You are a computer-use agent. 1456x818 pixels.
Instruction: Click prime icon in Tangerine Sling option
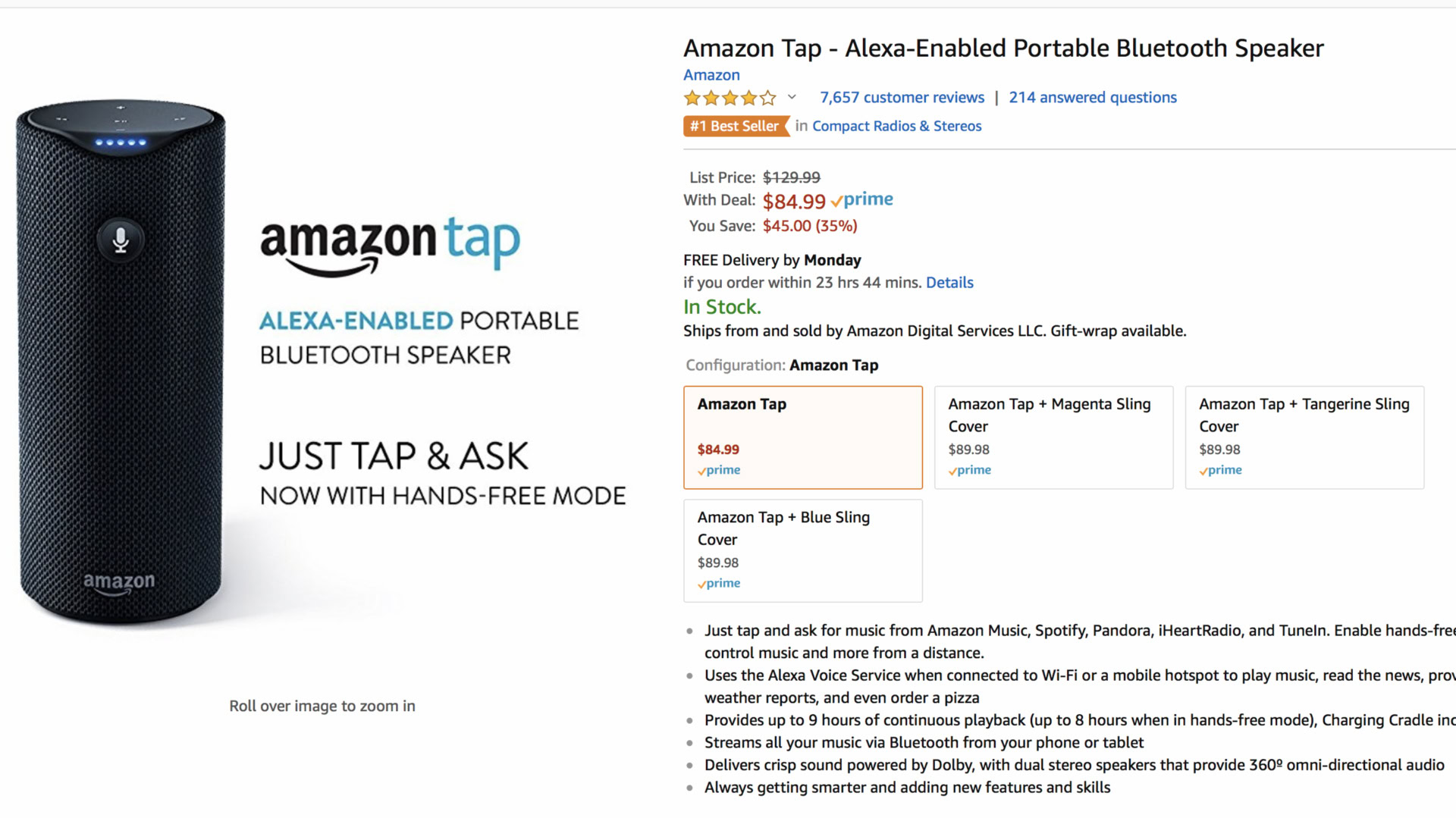tap(1221, 471)
